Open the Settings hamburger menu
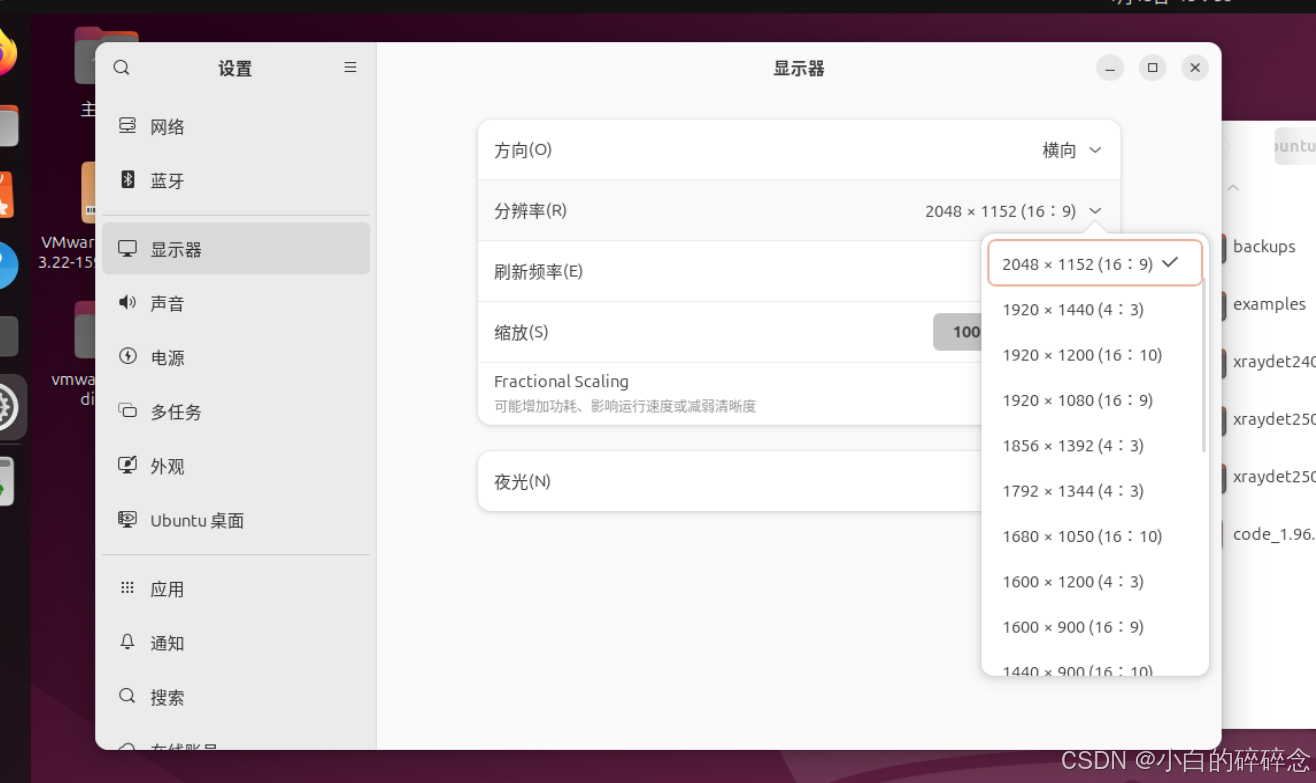This screenshot has width=1316, height=783. tap(350, 67)
